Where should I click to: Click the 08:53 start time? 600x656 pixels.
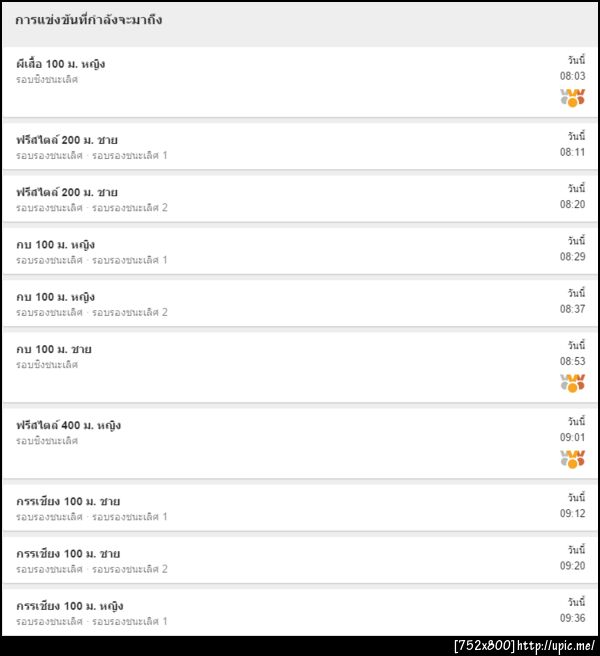pos(572,361)
